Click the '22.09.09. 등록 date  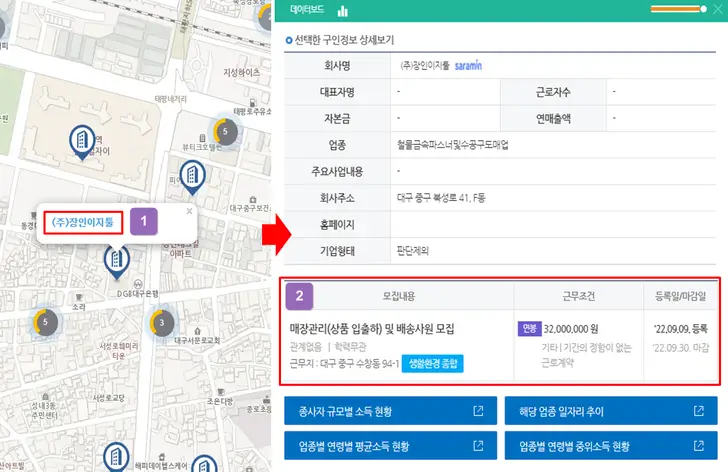point(680,329)
